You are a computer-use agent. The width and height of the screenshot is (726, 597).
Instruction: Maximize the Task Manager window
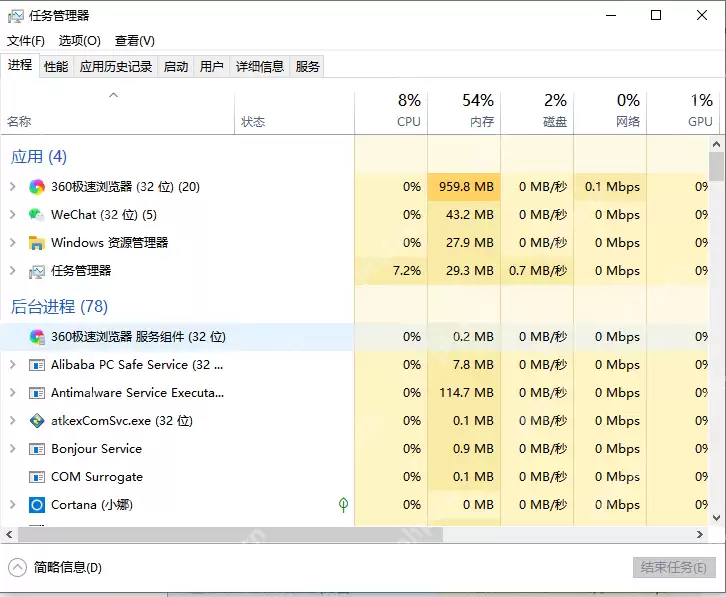[656, 15]
